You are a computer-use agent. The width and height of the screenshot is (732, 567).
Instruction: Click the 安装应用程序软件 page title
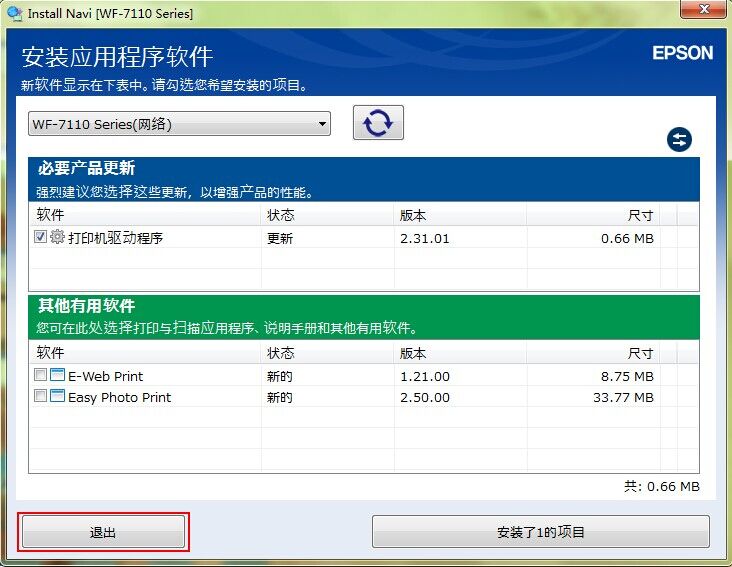tap(117, 56)
